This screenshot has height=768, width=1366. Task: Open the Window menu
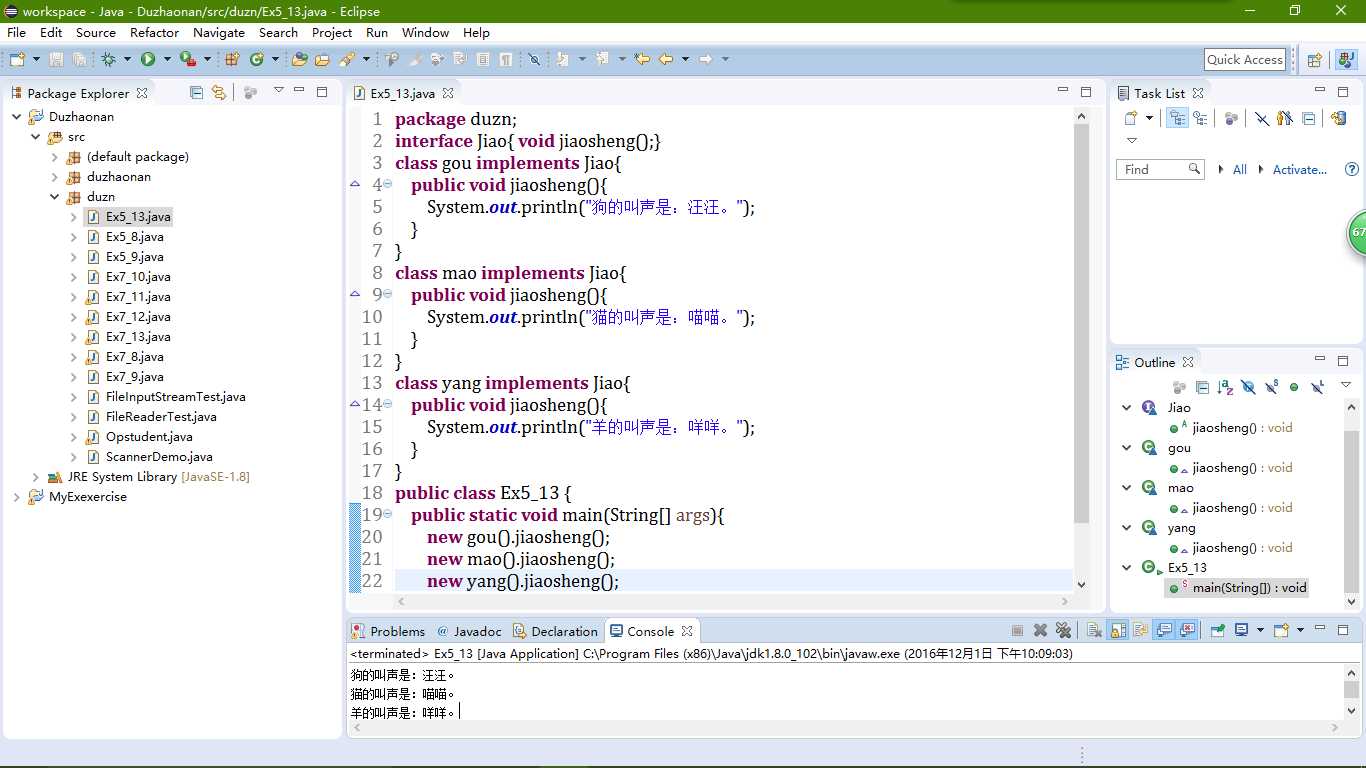pos(425,32)
